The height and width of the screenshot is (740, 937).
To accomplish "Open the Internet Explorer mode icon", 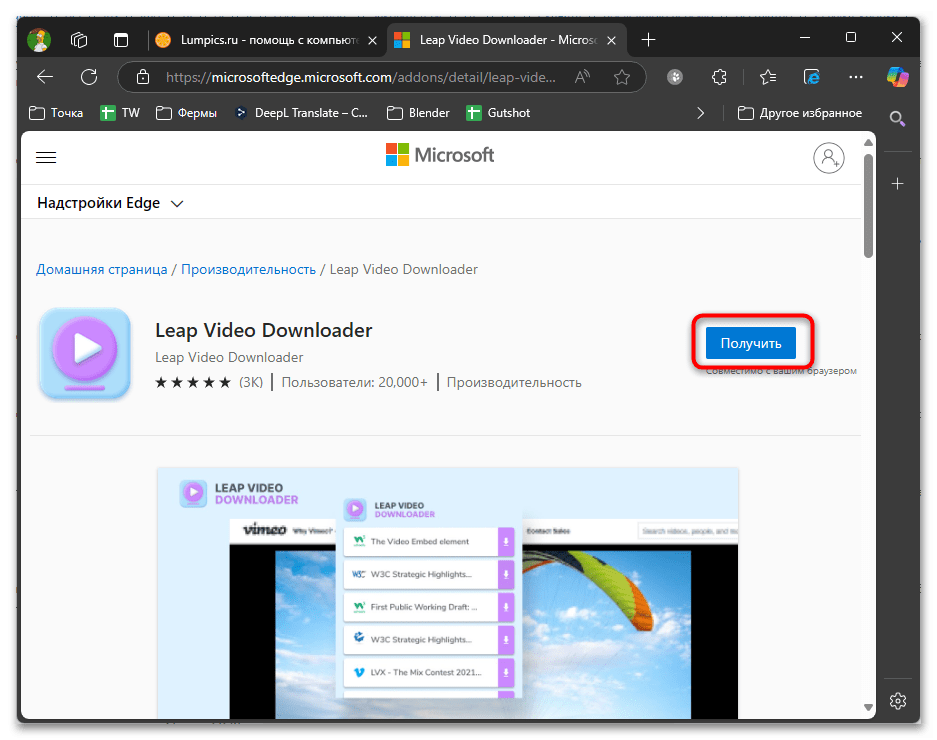I will click(x=812, y=77).
